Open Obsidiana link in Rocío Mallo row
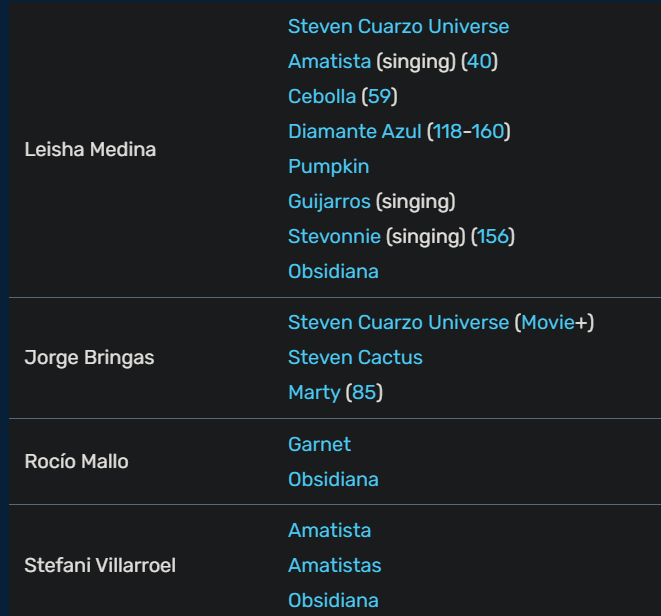 [x=333, y=480]
